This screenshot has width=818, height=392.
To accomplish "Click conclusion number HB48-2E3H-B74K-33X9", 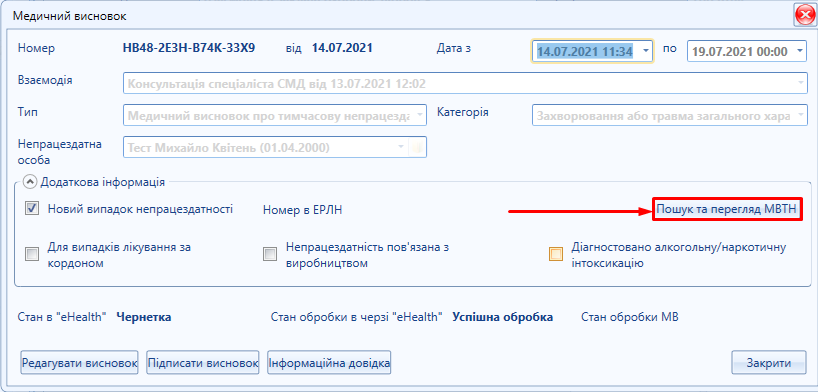I will pyautogui.click(x=189, y=49).
